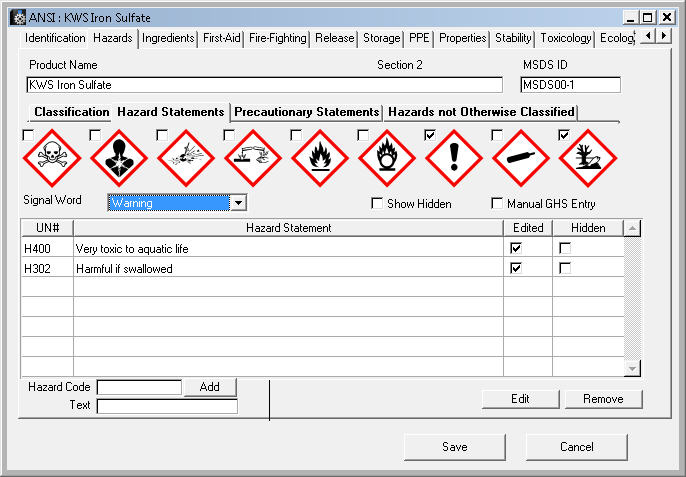Click the skull and crossbones pictogram
Viewport: 686px width, 477px height.
point(52,158)
